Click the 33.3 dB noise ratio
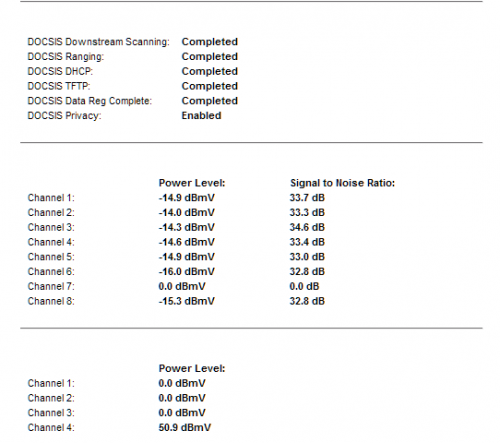Viewport: 500px width, 443px height. coord(307,213)
